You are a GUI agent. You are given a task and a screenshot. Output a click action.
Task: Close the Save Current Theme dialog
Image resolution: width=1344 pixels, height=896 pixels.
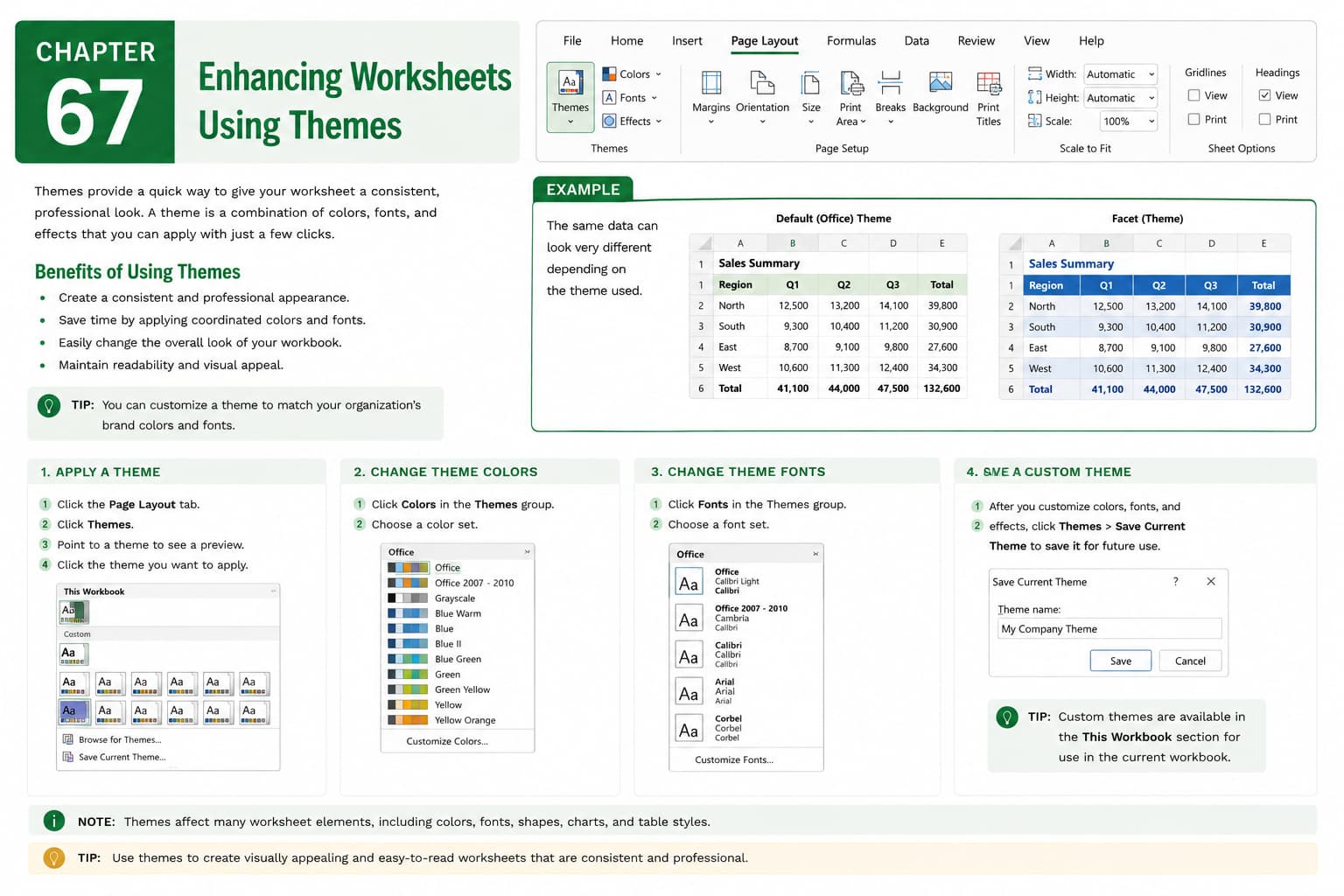pyautogui.click(x=1211, y=581)
